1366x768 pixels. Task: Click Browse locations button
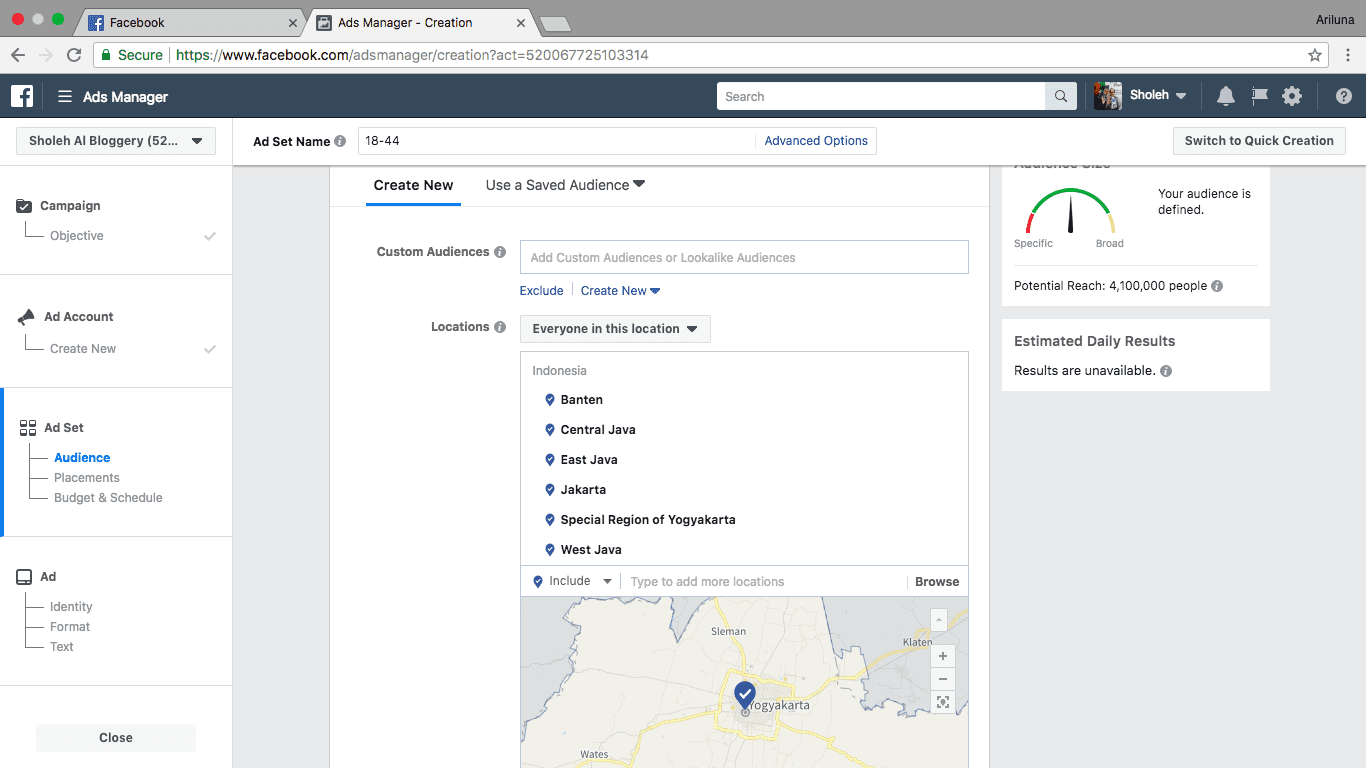click(937, 582)
